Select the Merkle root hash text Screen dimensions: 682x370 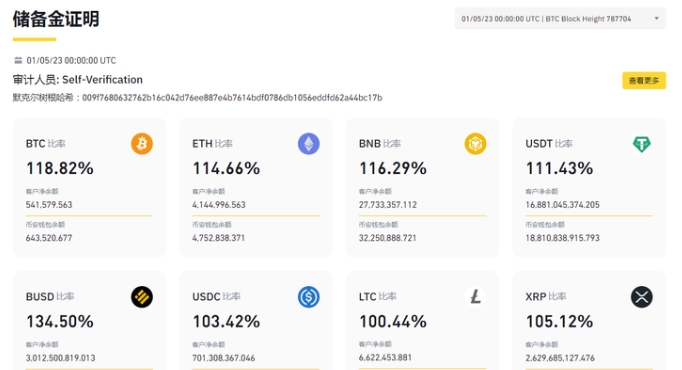point(232,98)
